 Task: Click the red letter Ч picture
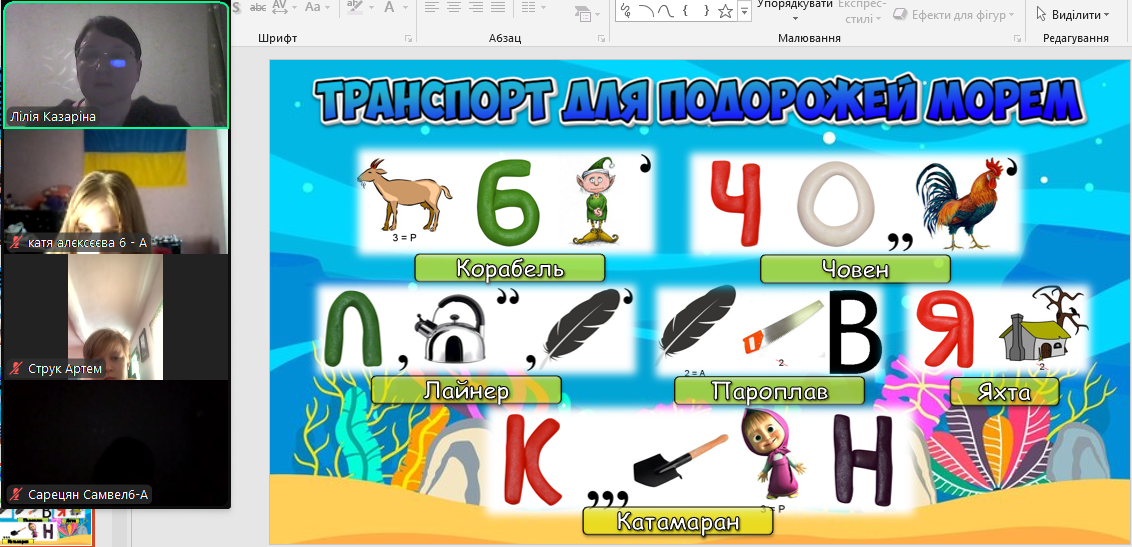pos(736,203)
